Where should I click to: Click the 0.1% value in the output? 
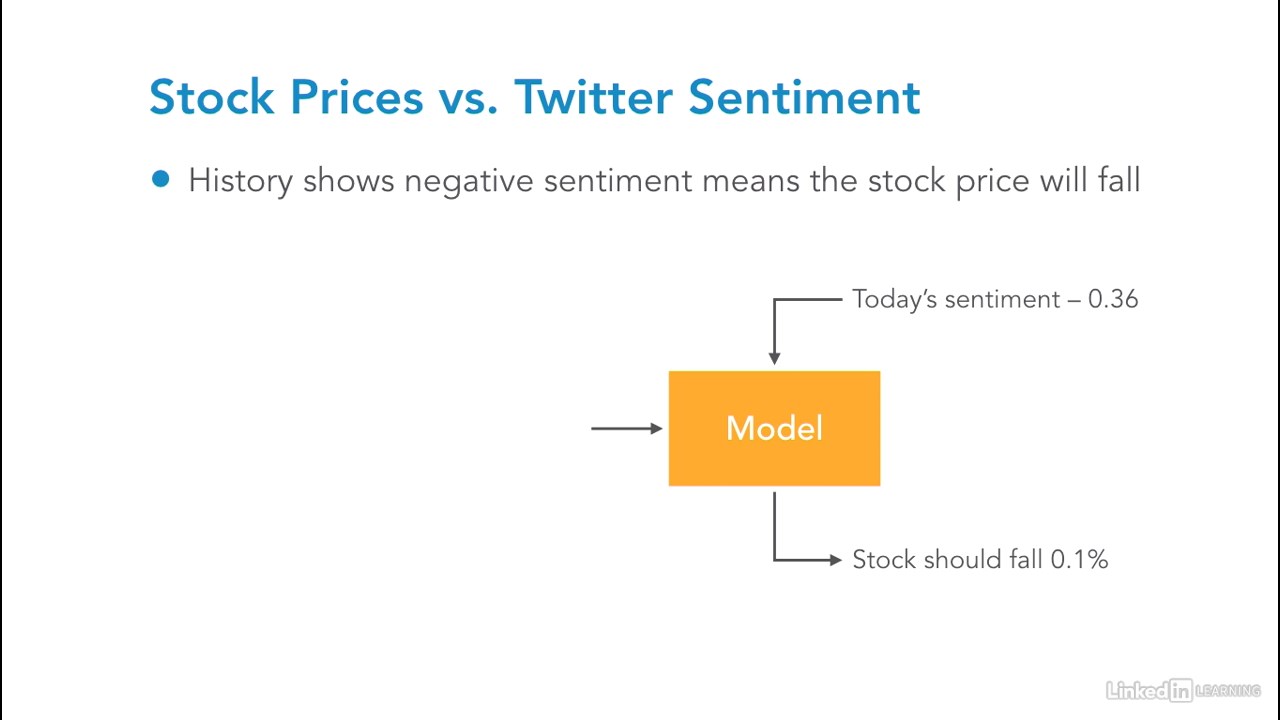tap(1079, 559)
